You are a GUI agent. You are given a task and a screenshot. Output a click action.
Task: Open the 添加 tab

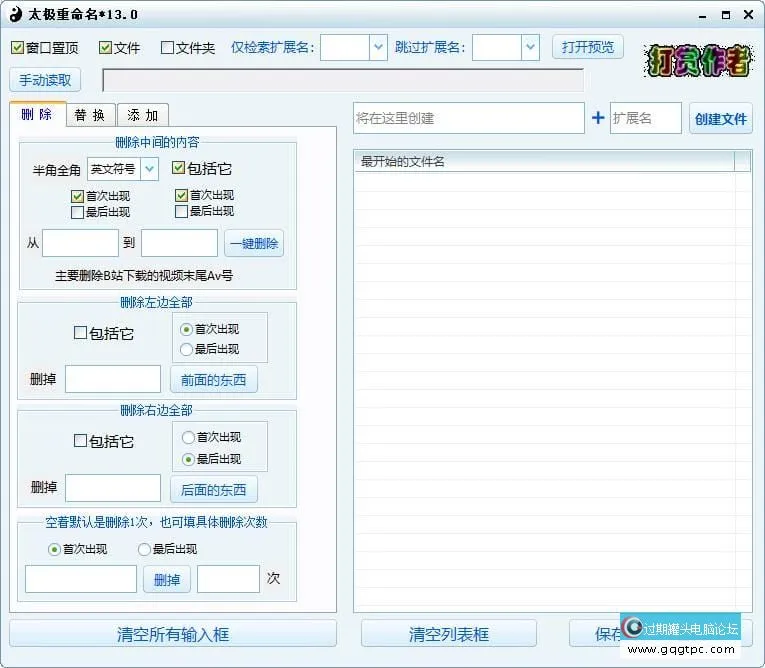coord(143,115)
